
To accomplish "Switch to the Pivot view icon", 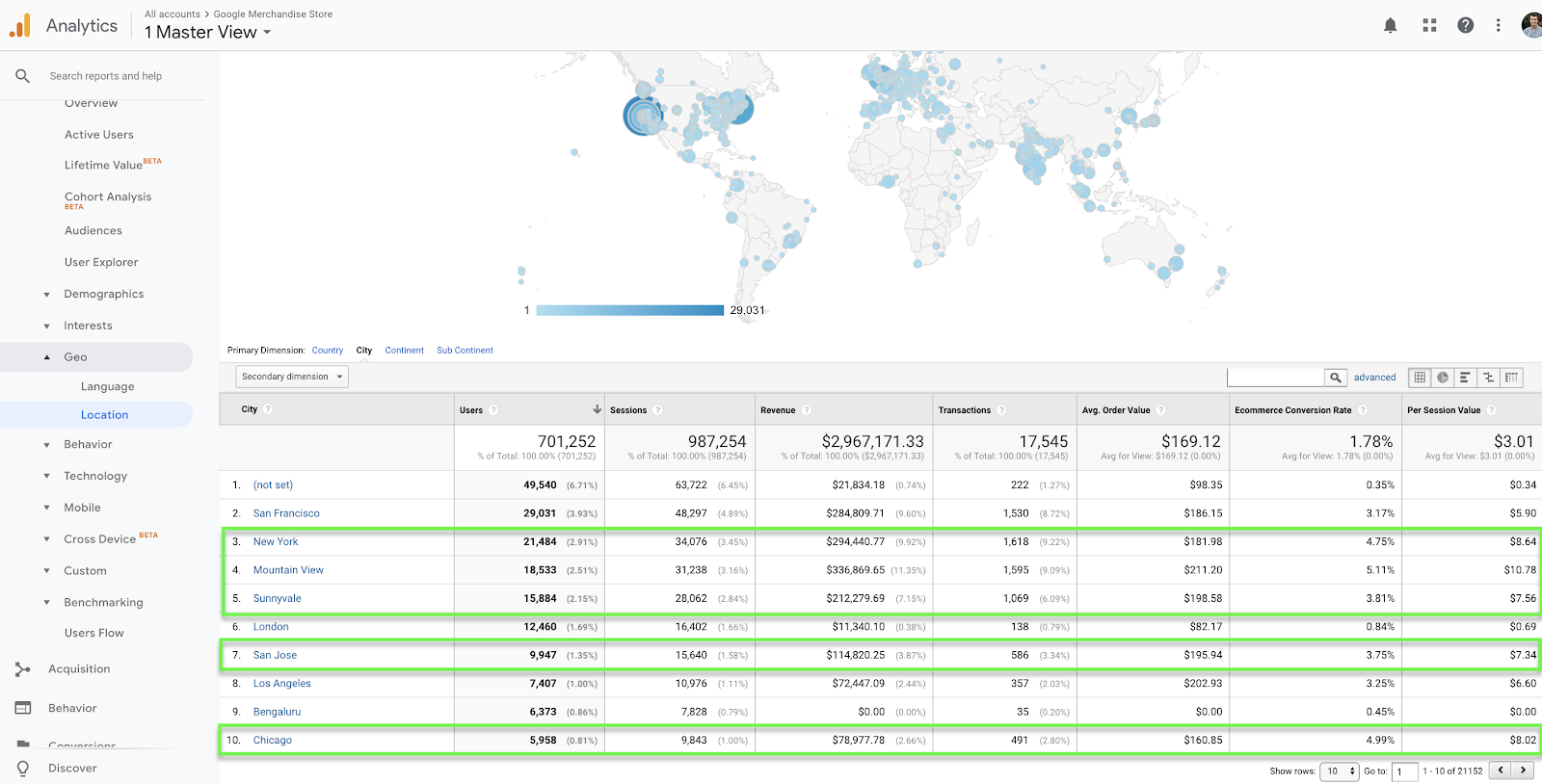I will coord(1511,378).
